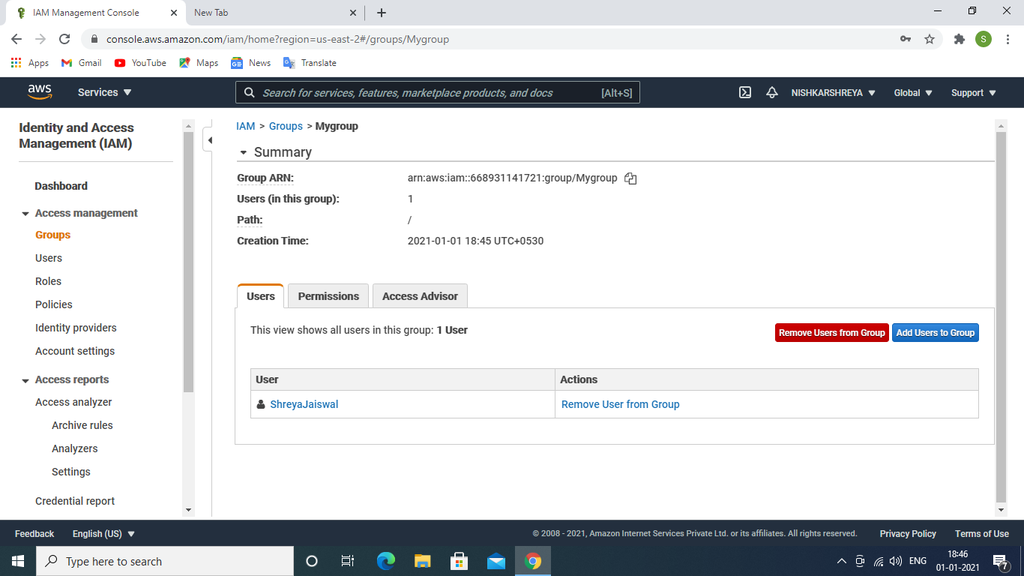1024x576 pixels.
Task: Collapse the Summary section
Action: [x=243, y=152]
